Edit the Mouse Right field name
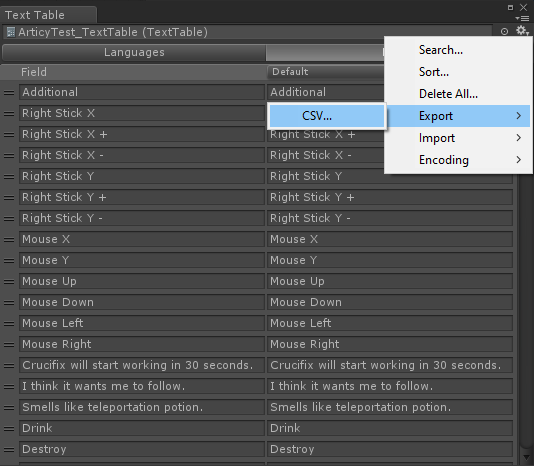534x466 pixels. (x=142, y=344)
